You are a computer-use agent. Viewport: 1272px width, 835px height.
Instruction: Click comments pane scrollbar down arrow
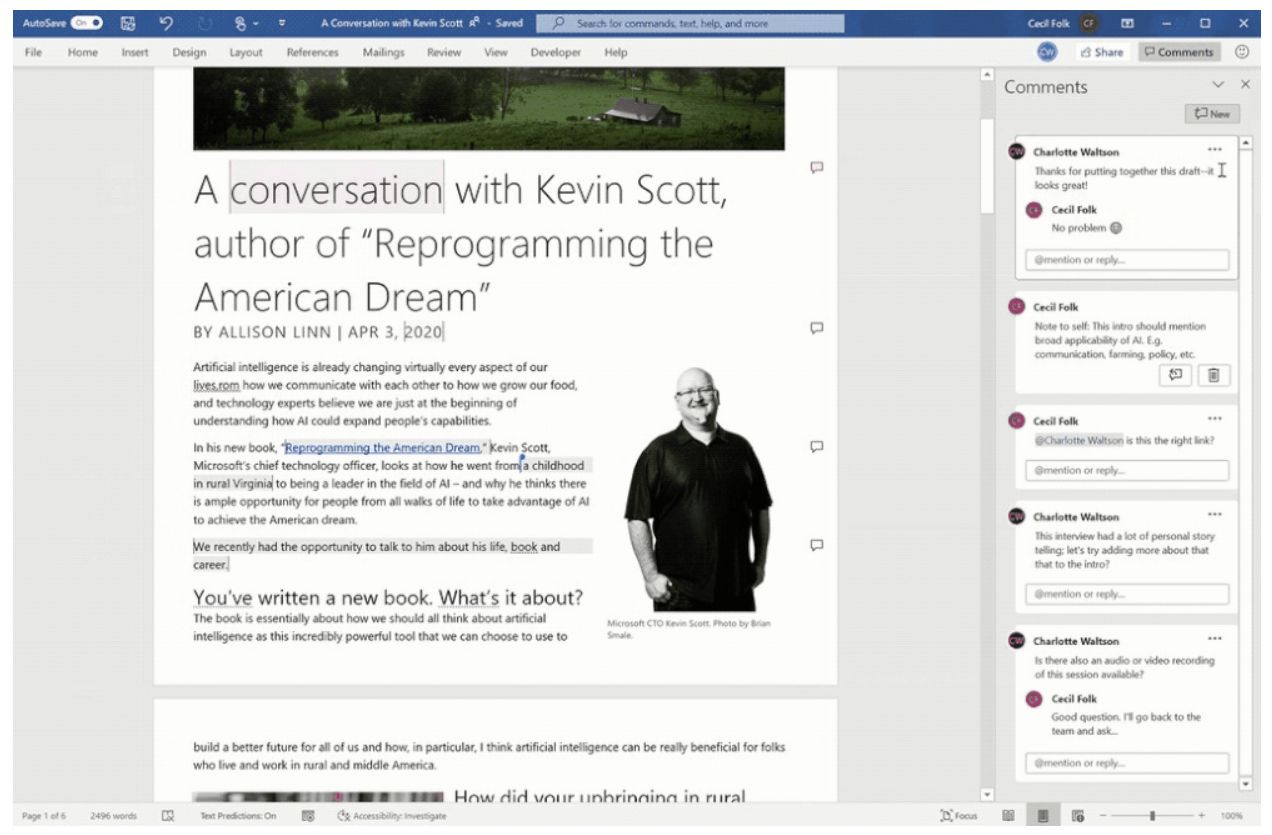[1245, 783]
